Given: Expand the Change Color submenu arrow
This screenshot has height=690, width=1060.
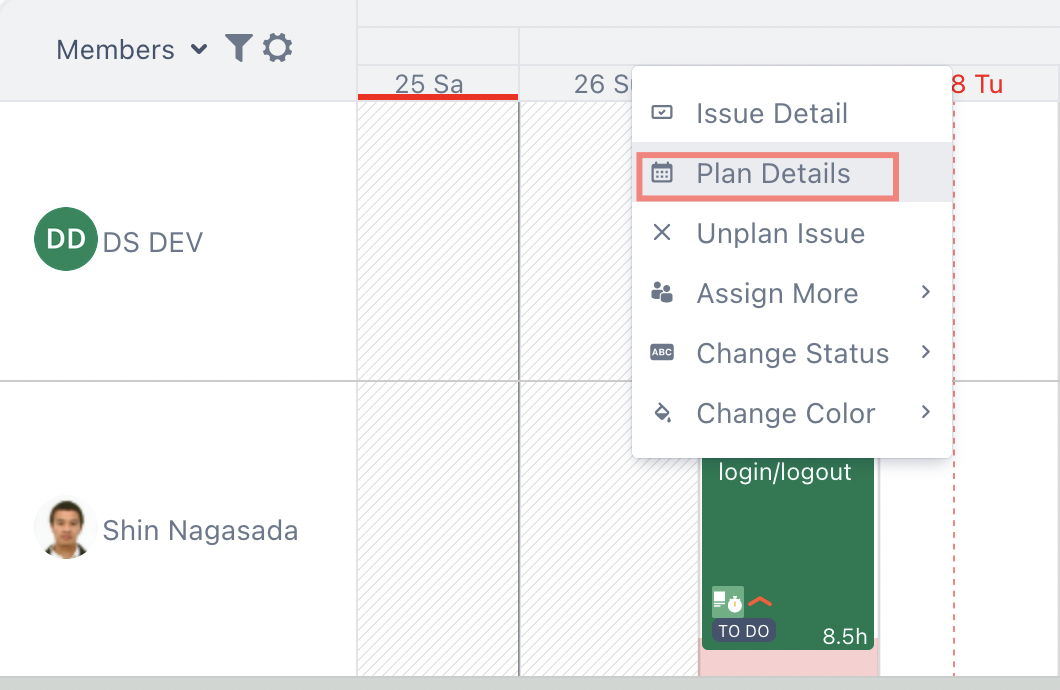Looking at the screenshot, I should pyautogui.click(x=925, y=412).
